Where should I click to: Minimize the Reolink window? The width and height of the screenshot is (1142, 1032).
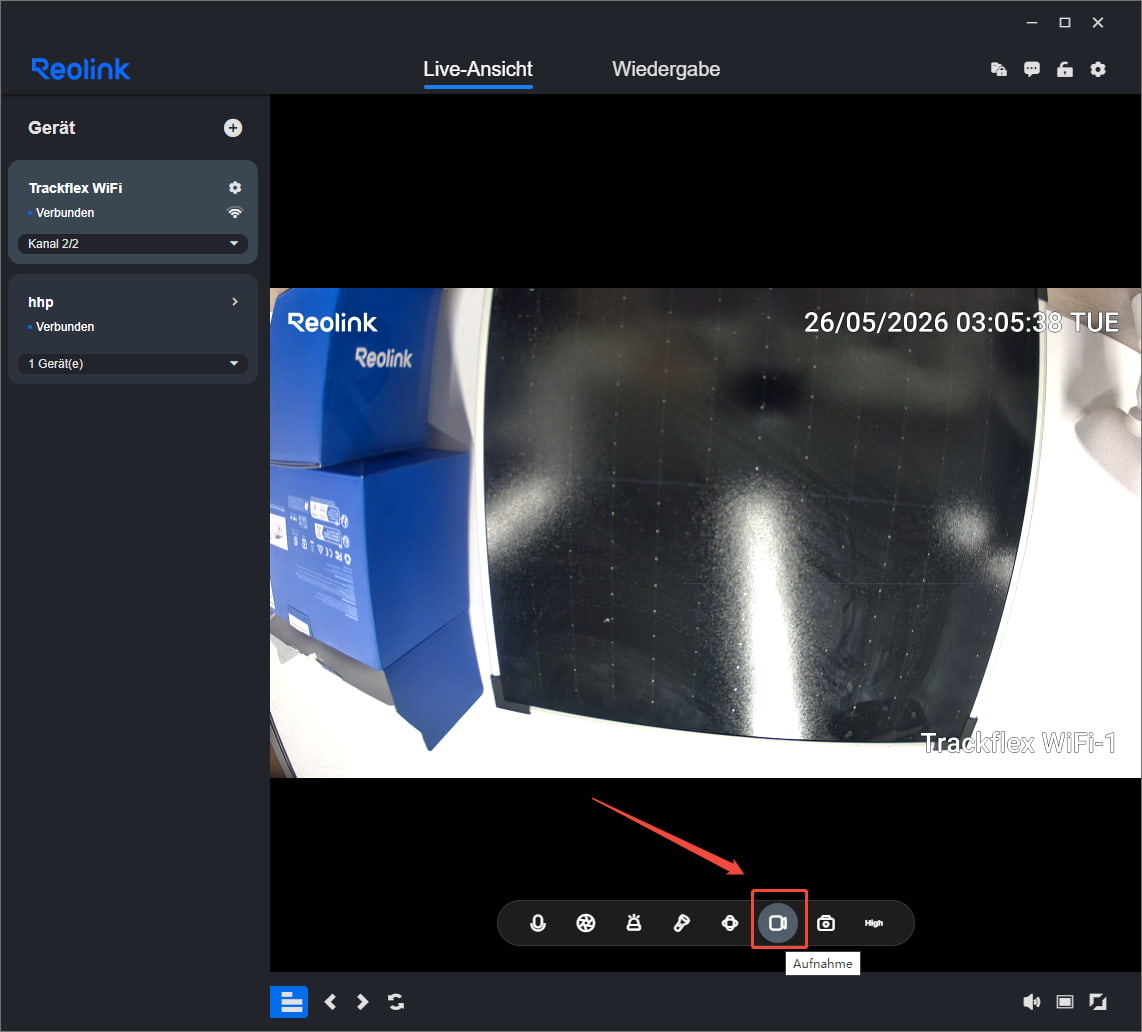pyautogui.click(x=1031, y=23)
